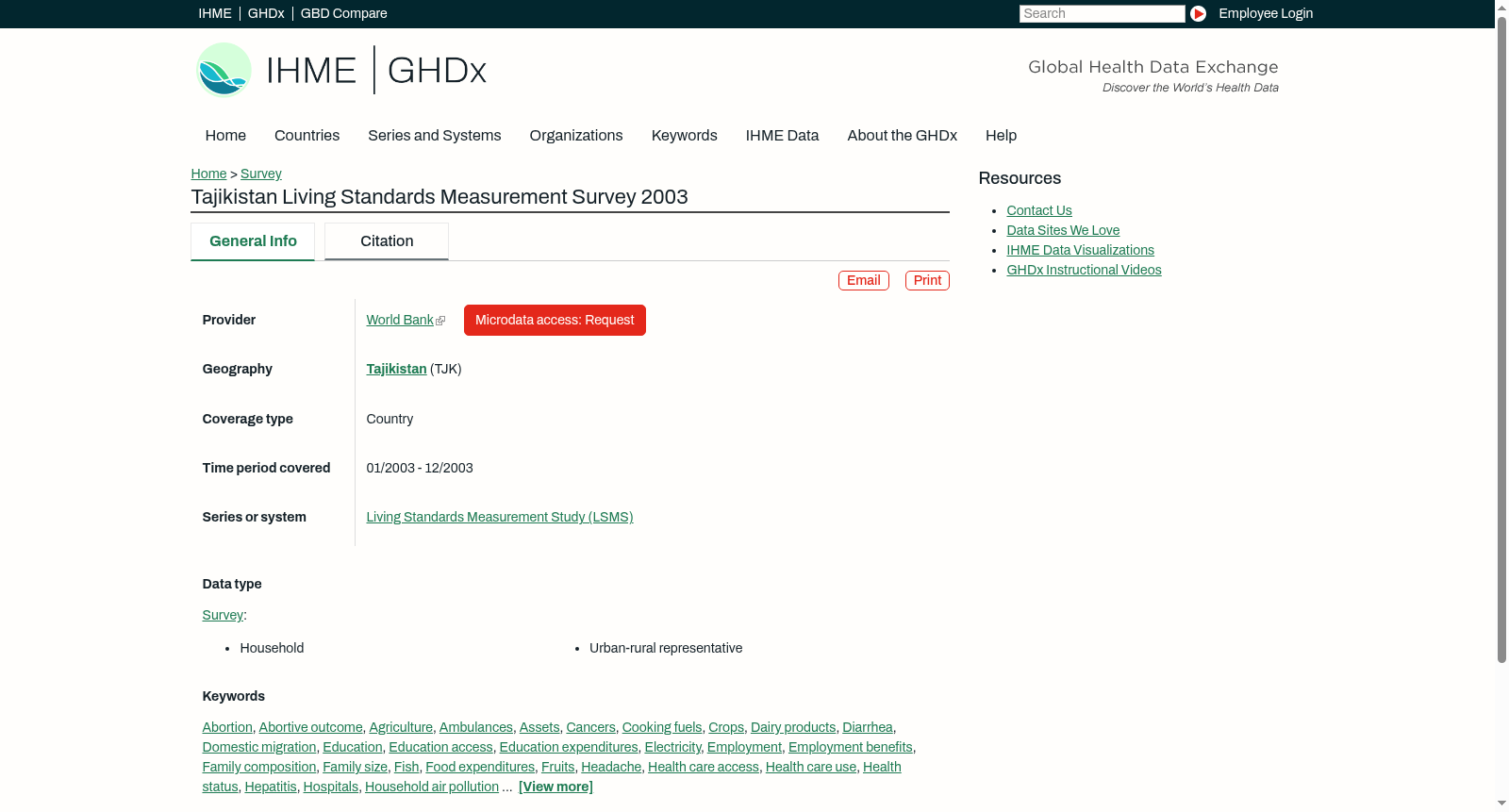Open the Dairy products keyword
1509x812 pixels.
click(793, 727)
